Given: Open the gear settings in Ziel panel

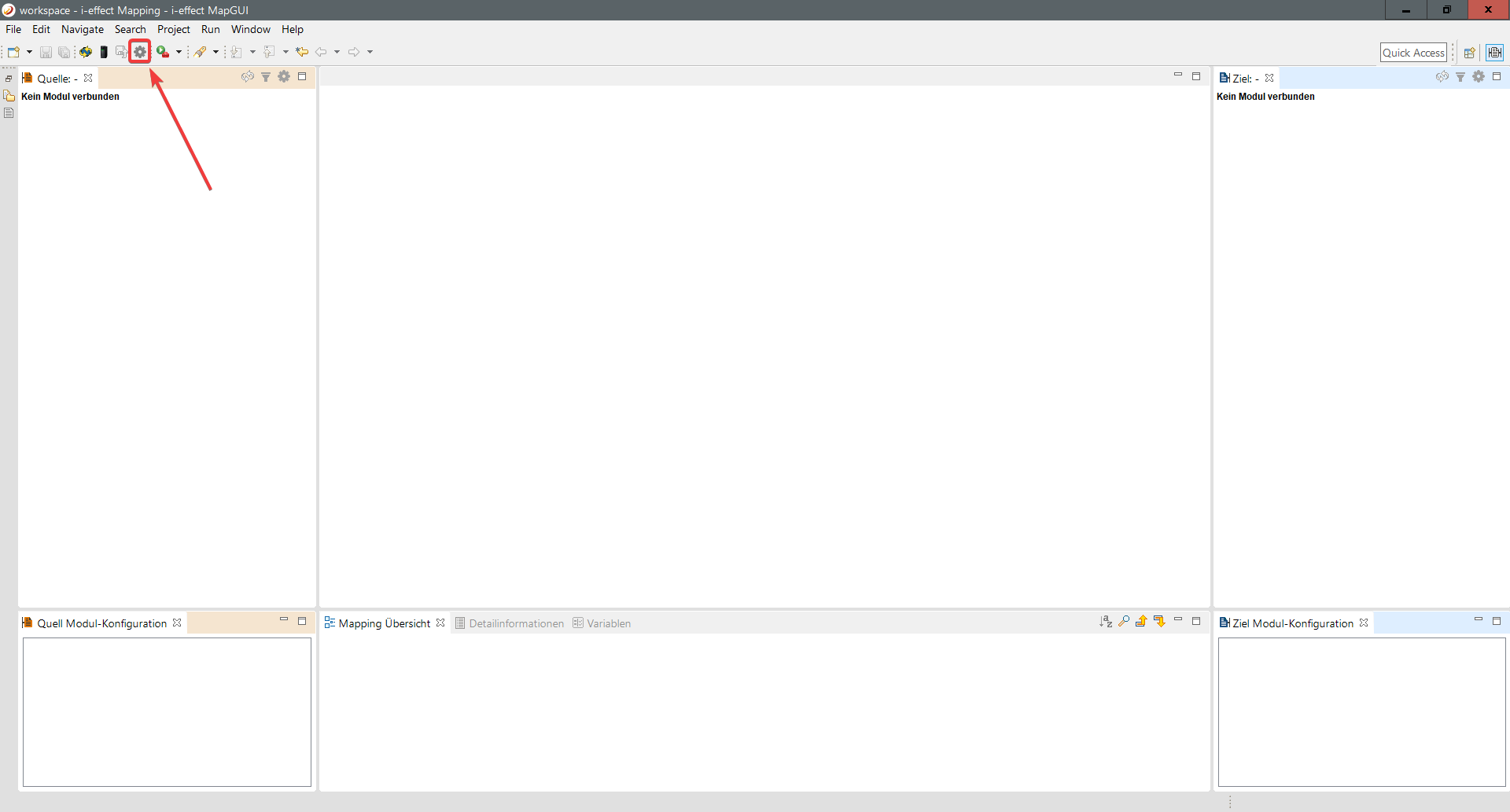Looking at the screenshot, I should pyautogui.click(x=1479, y=77).
